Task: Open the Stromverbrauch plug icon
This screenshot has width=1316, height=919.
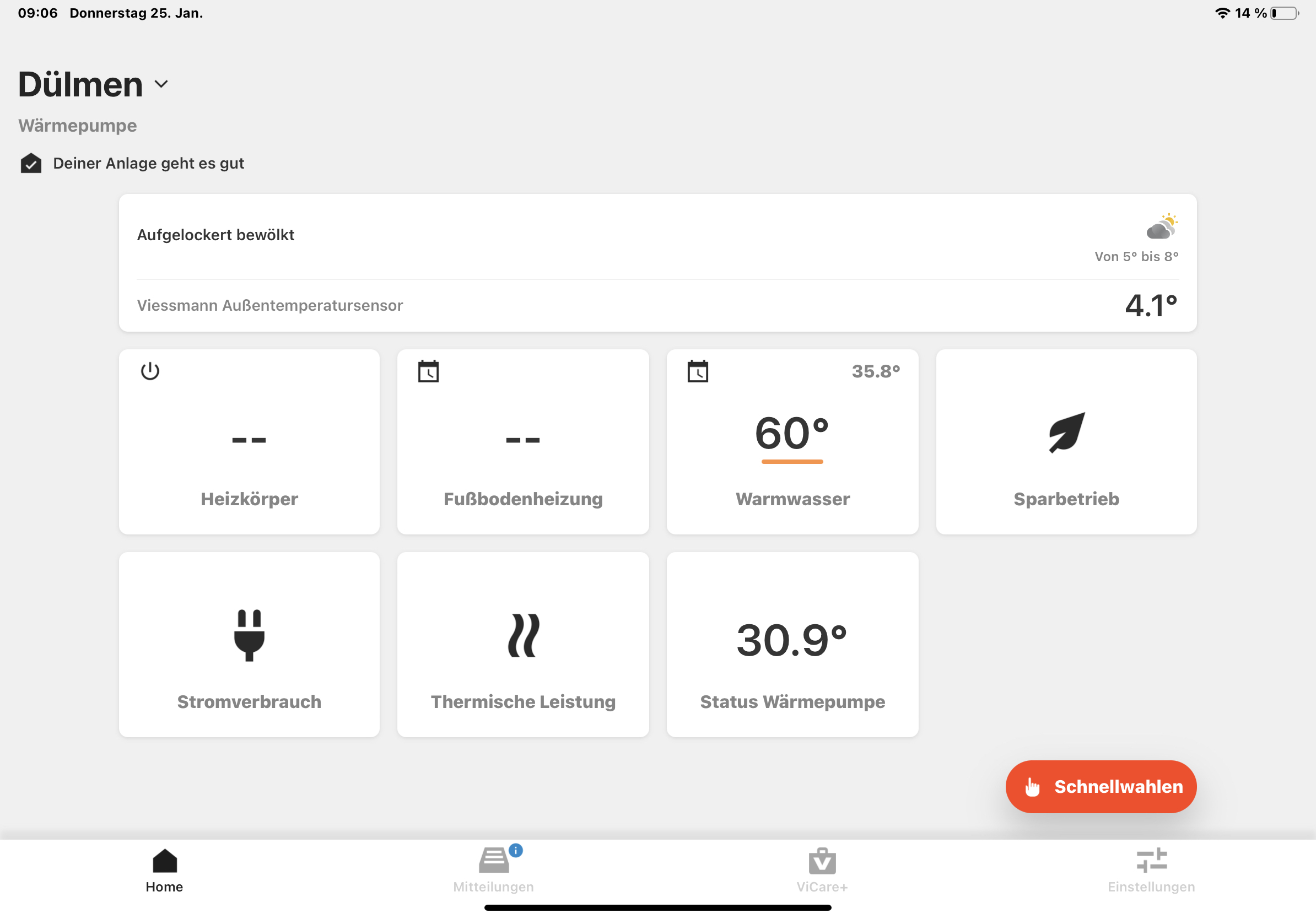Action: tap(249, 635)
